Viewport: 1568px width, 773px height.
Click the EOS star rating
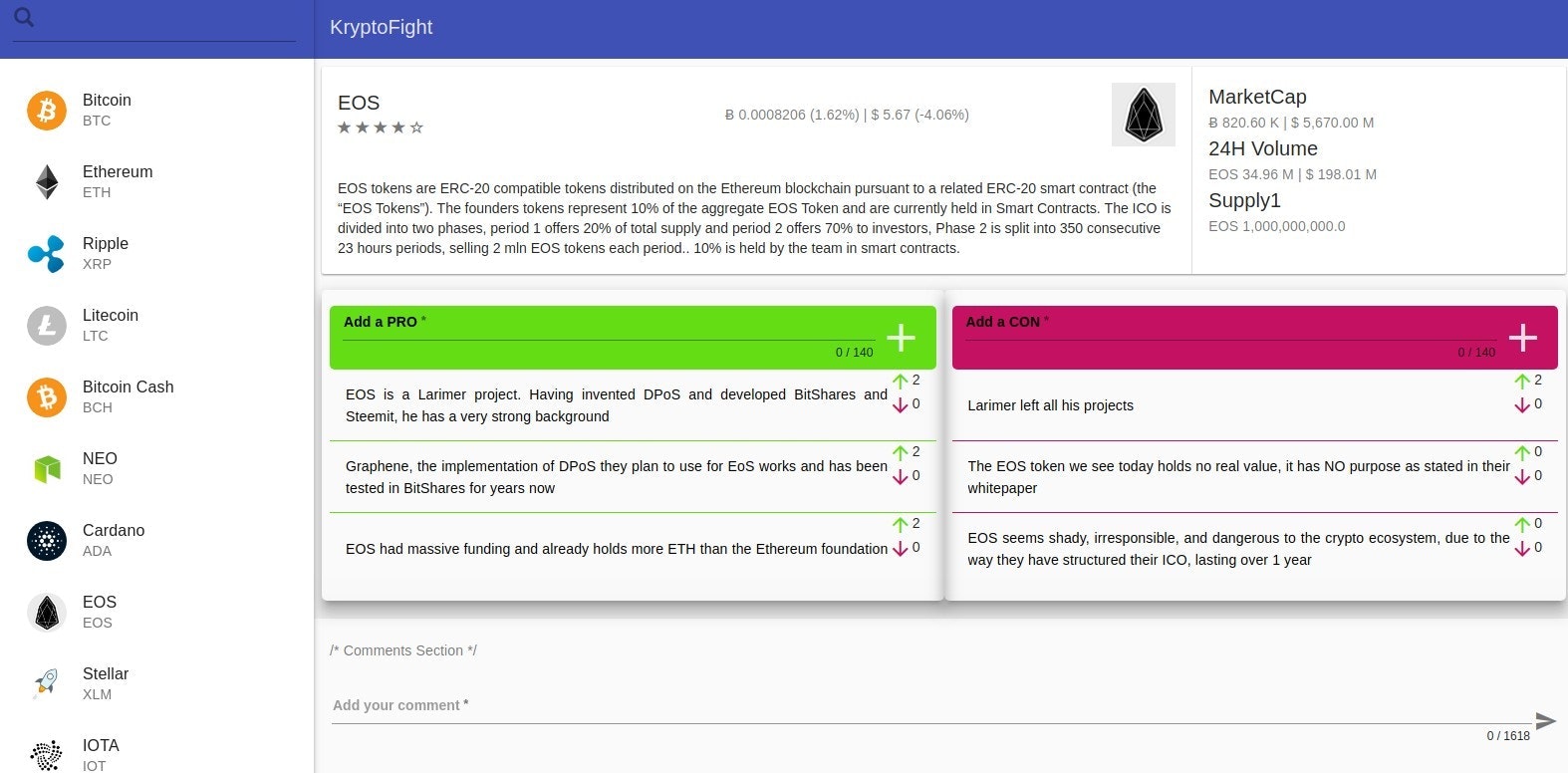point(381,128)
